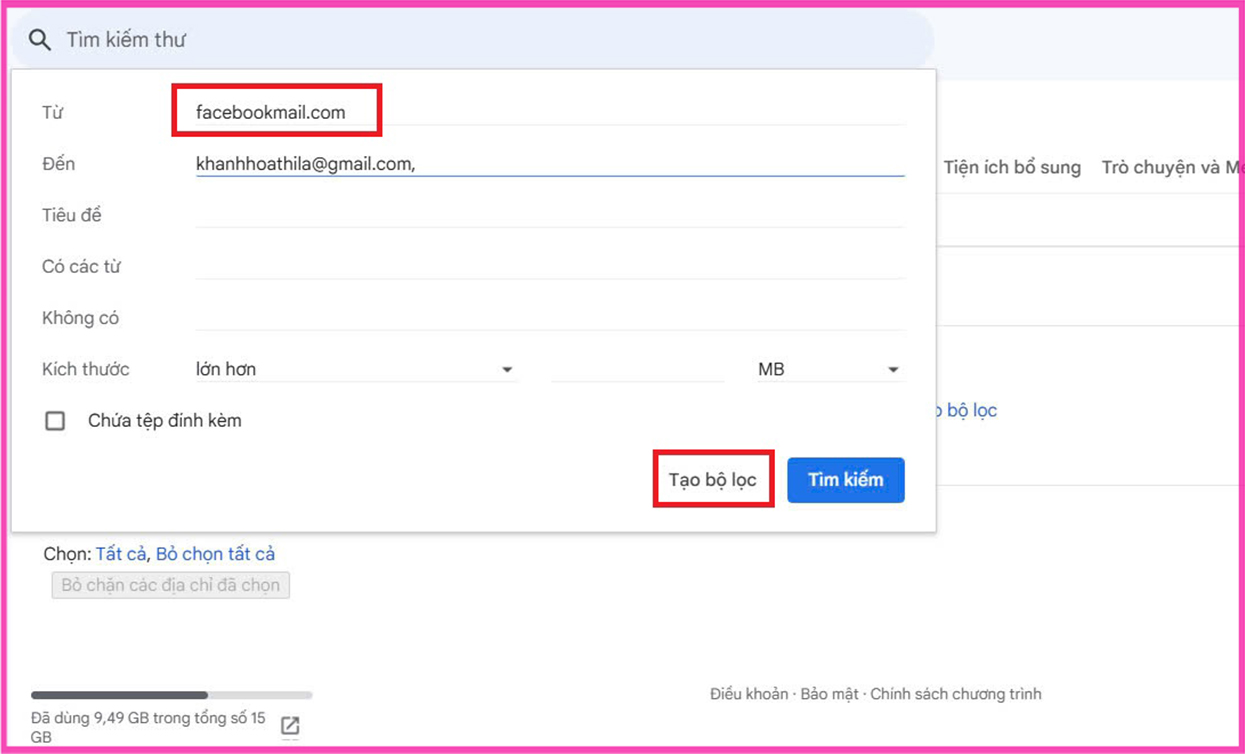Click the Chứa tệp đính kèm label text
This screenshot has width=1245, height=754.
165,421
